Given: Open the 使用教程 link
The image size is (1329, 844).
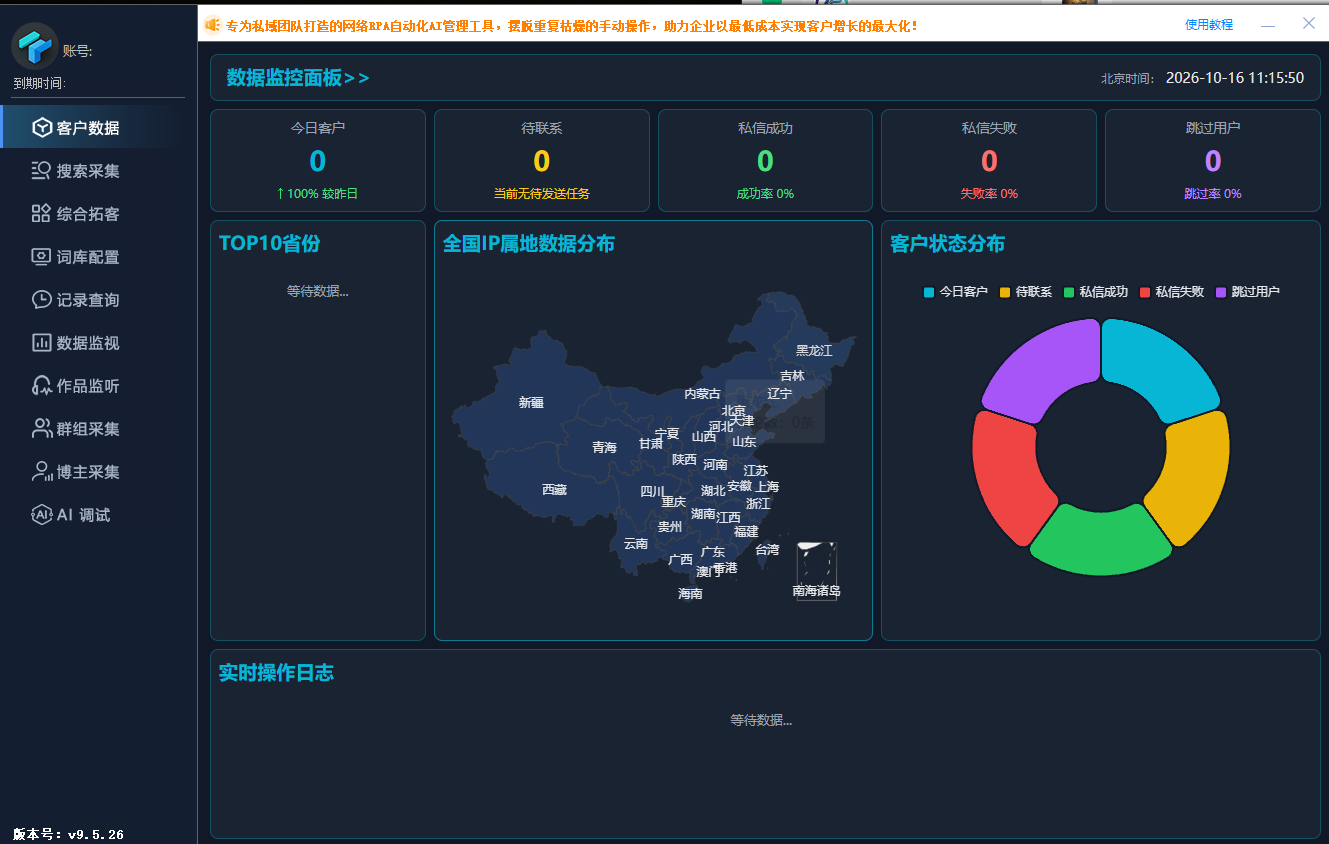Looking at the screenshot, I should (1209, 25).
